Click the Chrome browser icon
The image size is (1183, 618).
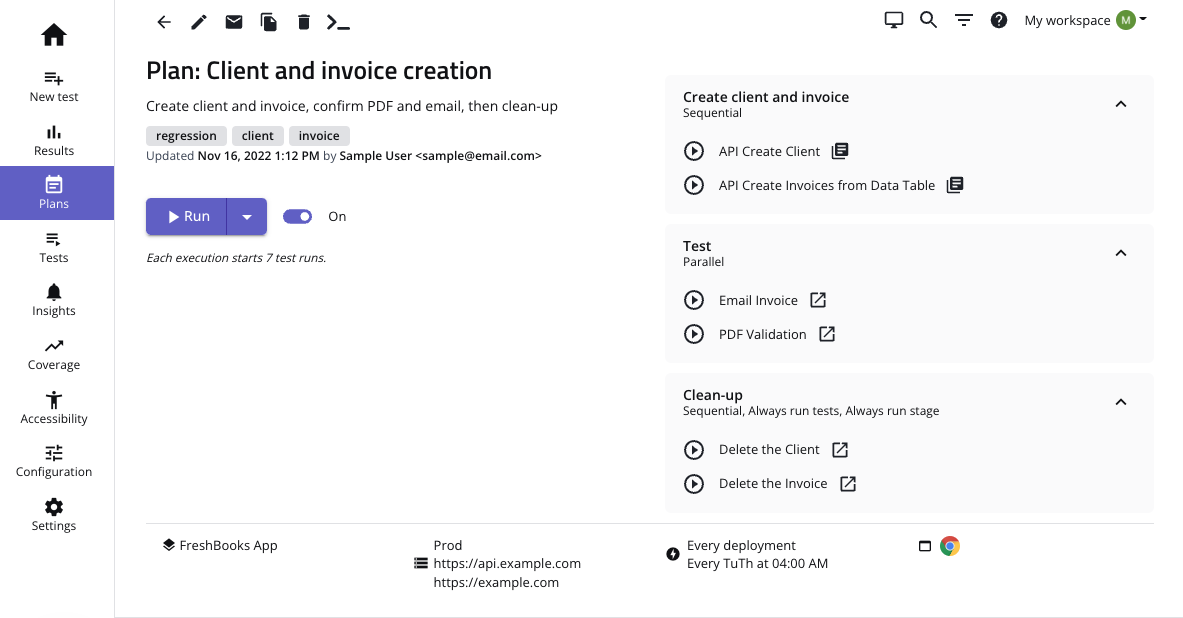click(x=950, y=546)
